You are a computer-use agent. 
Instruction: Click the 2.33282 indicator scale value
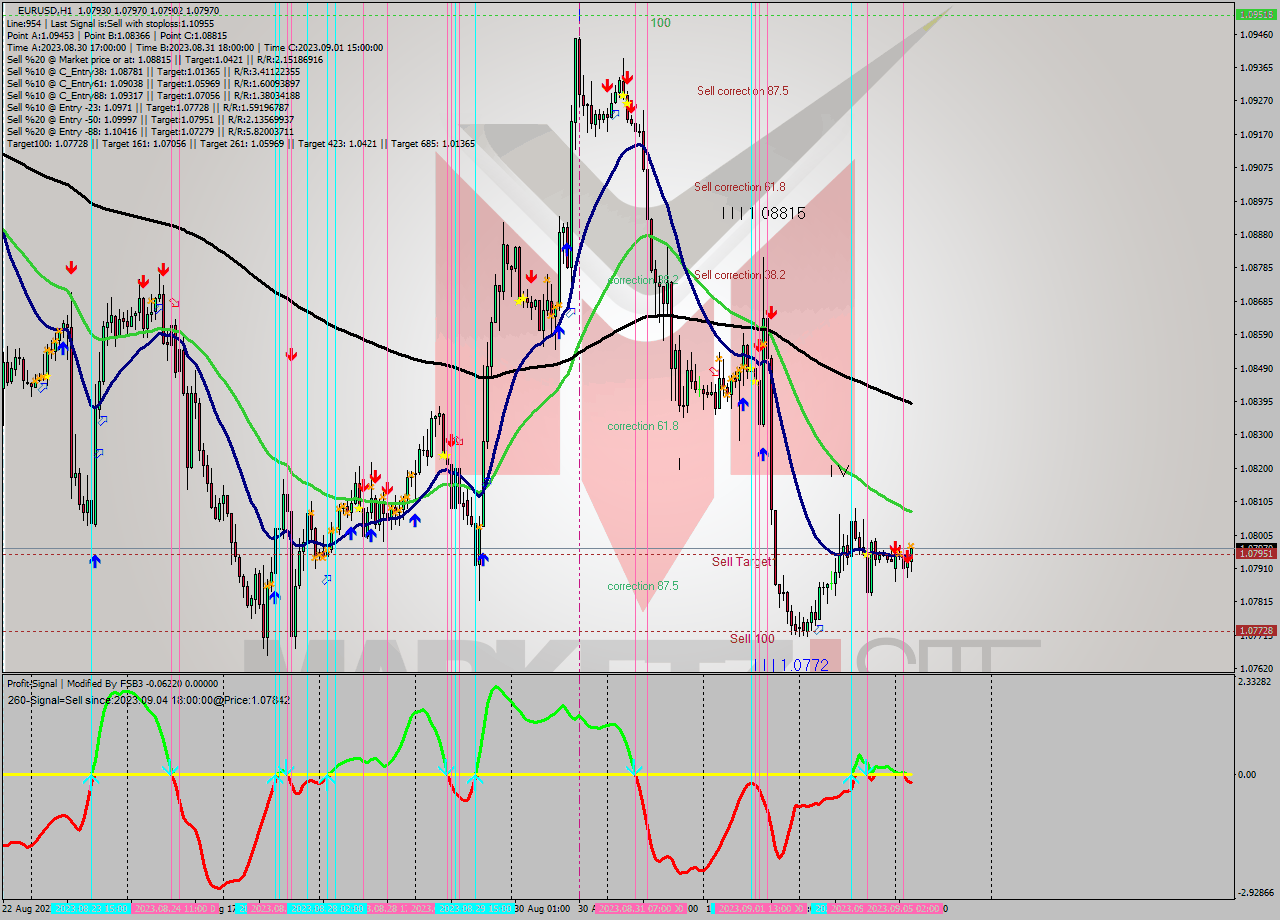point(1256,682)
